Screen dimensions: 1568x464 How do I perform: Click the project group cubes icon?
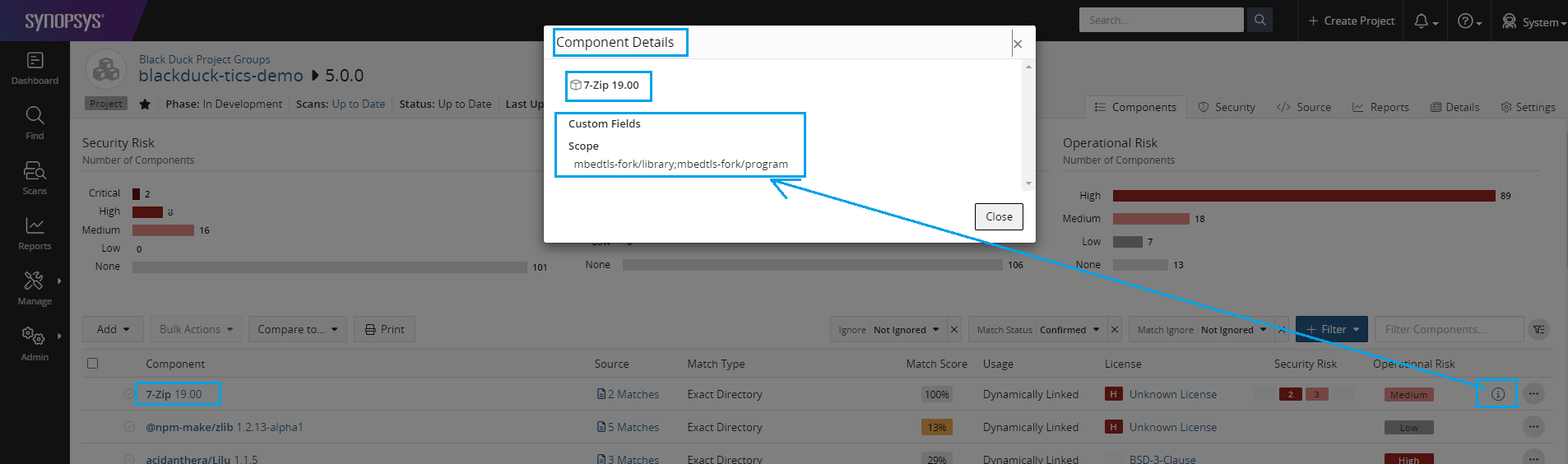coord(106,70)
